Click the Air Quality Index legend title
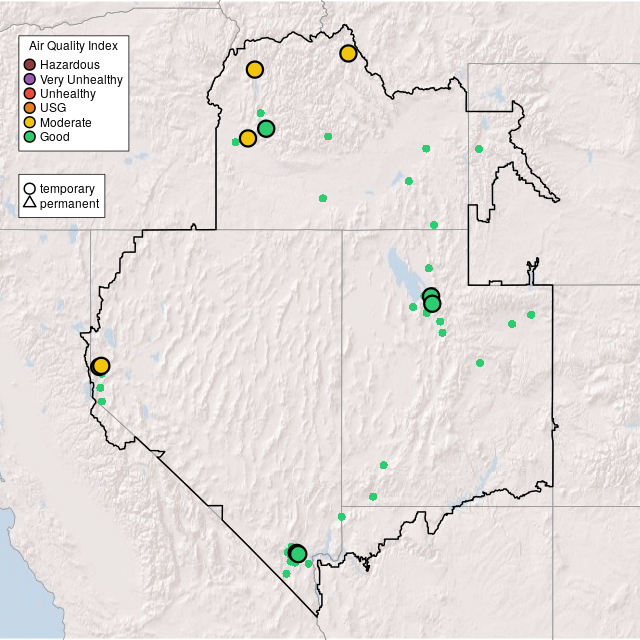 pyautogui.click(x=74, y=46)
